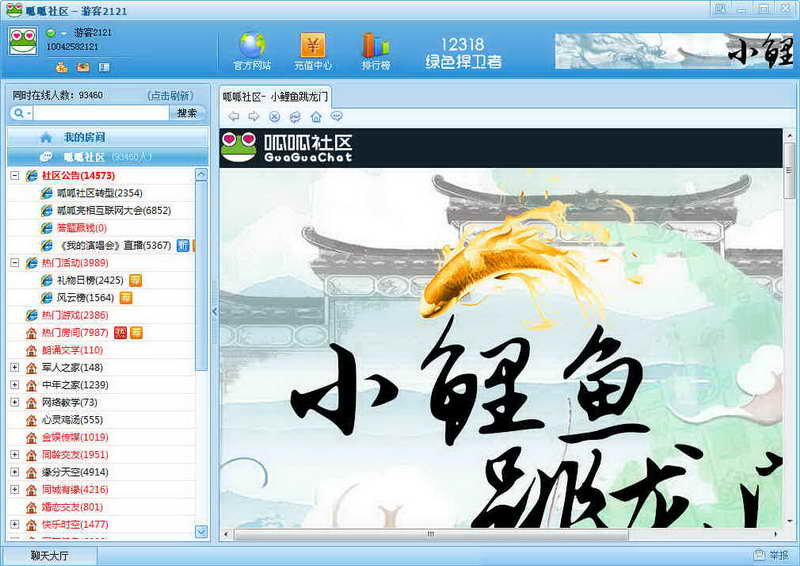This screenshot has width=800, height=566.
Task: Click the new badge next to 《我的演唱会》直播
Action: pos(183,245)
